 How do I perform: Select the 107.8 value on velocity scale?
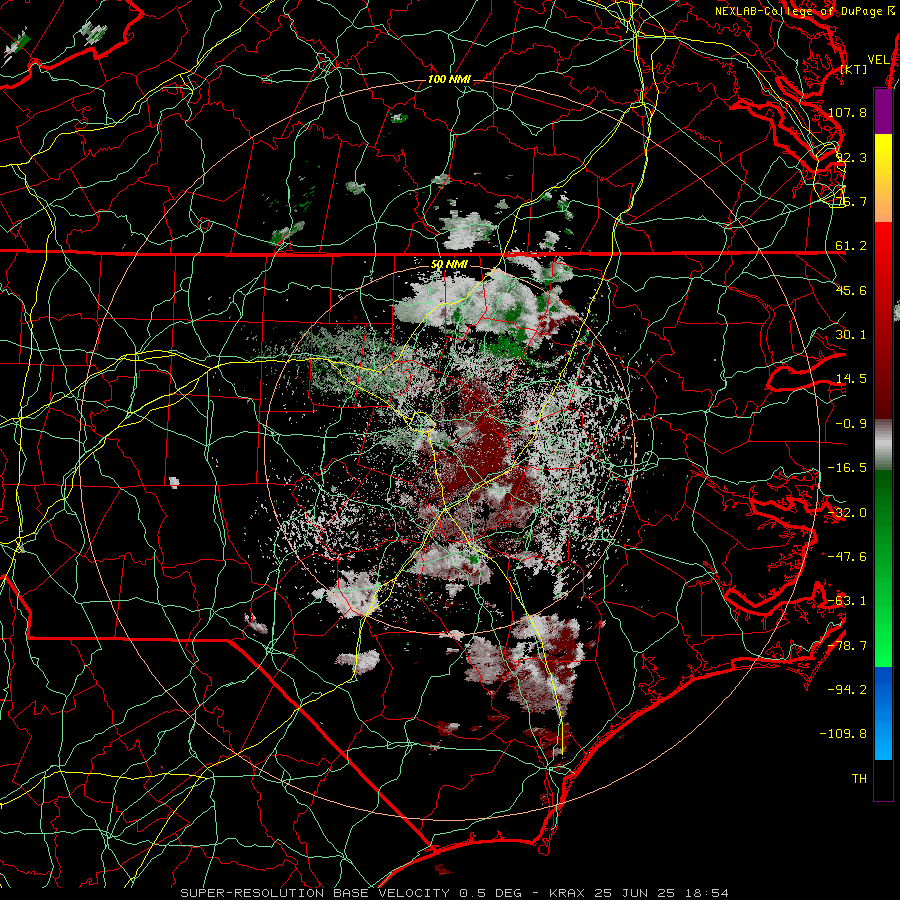[x=847, y=112]
